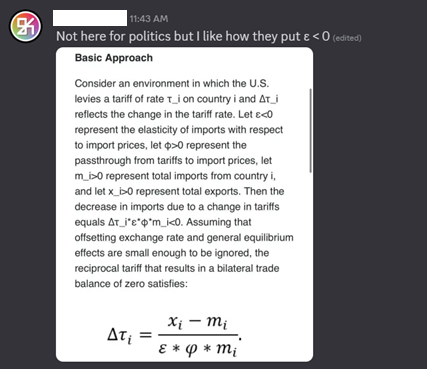
Task: Click the 11:43 AM message timestamp
Action: 149,19
